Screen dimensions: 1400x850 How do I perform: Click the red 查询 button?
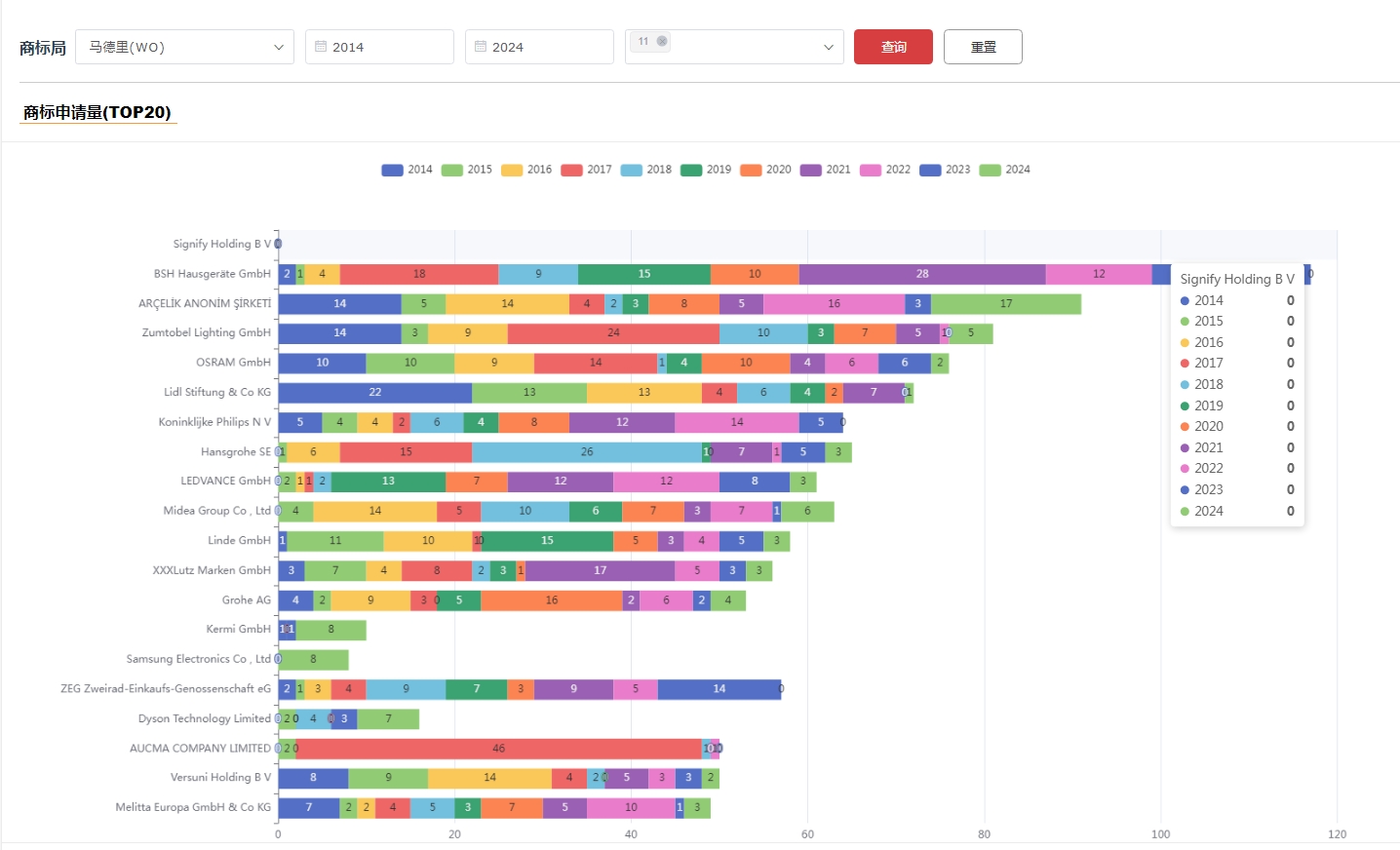[x=893, y=47]
